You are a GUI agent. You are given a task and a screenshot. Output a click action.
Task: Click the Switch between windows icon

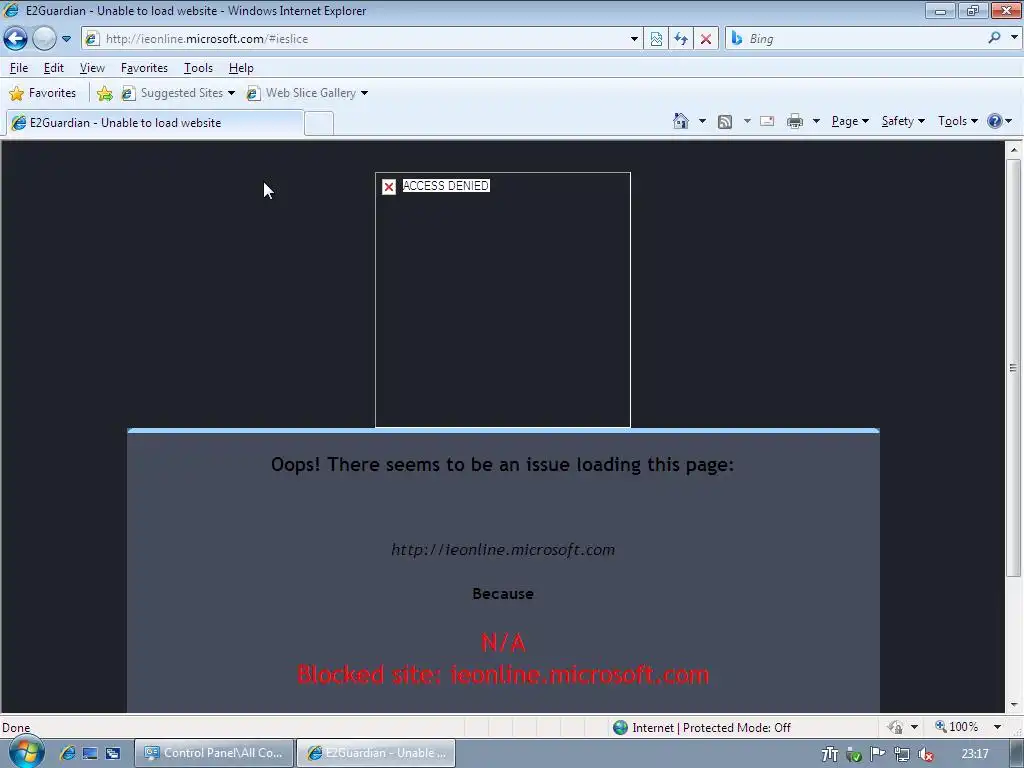[113, 754]
